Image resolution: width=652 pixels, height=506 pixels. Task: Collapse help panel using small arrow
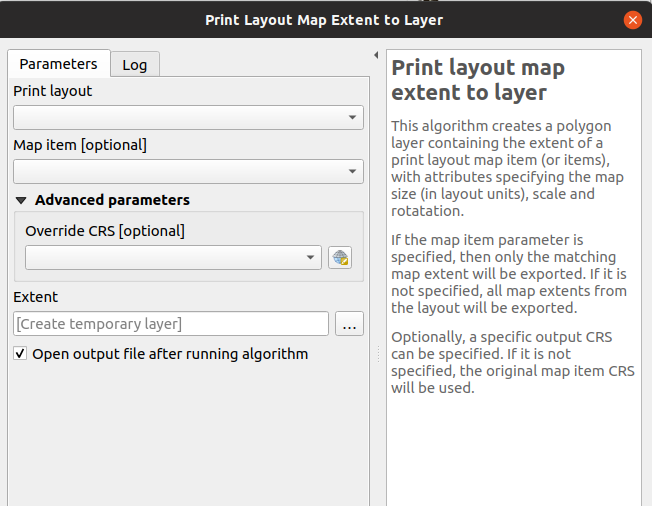click(375, 55)
